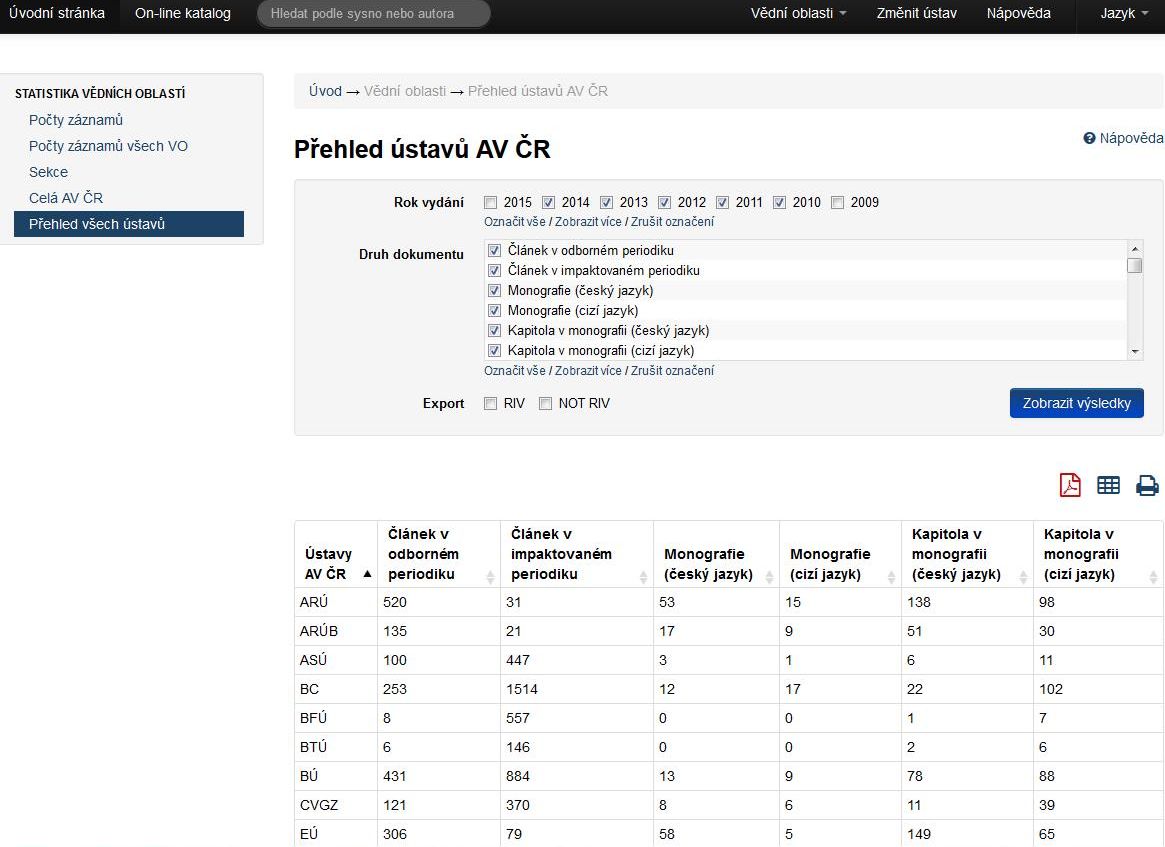Sort by Kapitola v monografii (český jazyk)
The height and width of the screenshot is (847, 1165).
pyautogui.click(x=1023, y=577)
